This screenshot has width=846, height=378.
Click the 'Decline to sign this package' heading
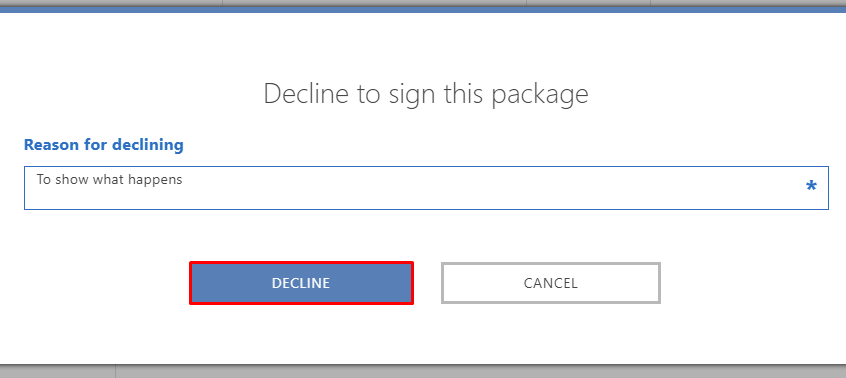pyautogui.click(x=426, y=94)
